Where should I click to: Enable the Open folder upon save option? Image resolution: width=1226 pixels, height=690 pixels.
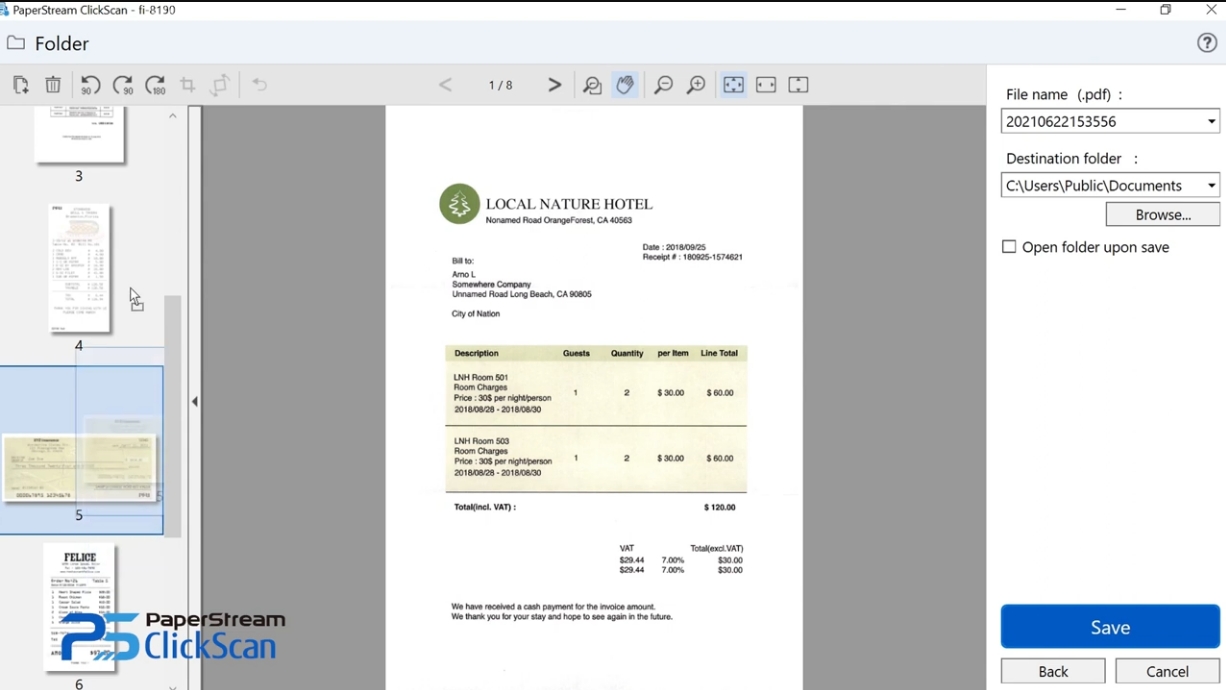(x=1008, y=246)
